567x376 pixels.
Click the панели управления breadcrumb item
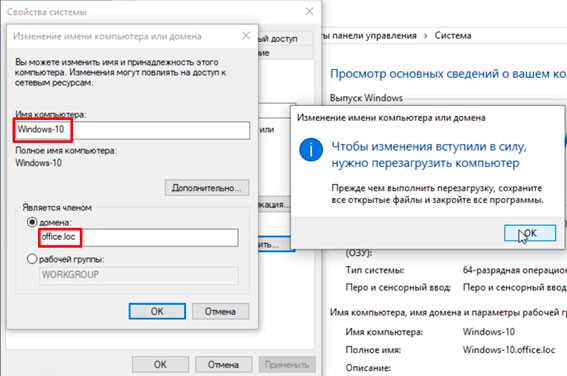[374, 35]
